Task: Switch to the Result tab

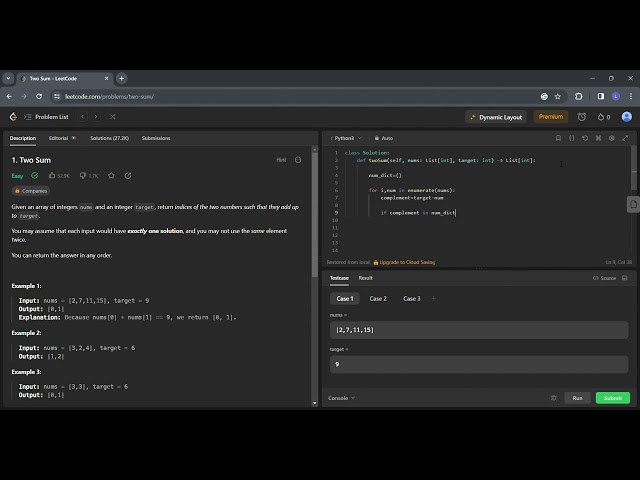Action: click(365, 278)
